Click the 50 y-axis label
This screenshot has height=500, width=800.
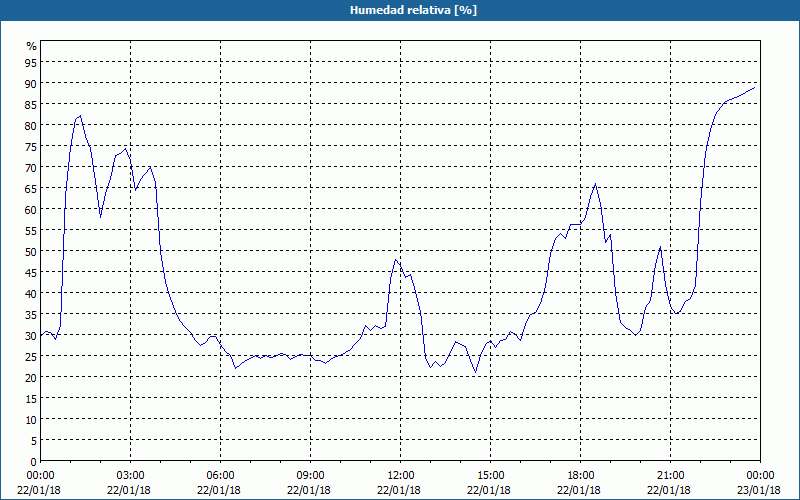coord(31,251)
